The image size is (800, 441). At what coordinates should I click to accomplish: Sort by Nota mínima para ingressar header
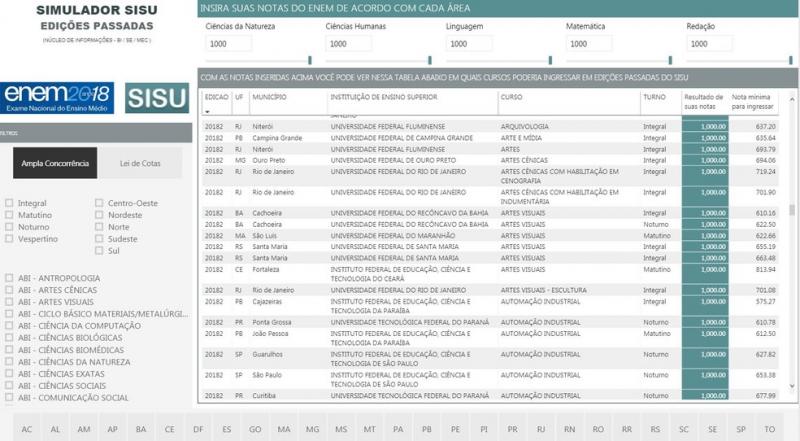(x=753, y=101)
